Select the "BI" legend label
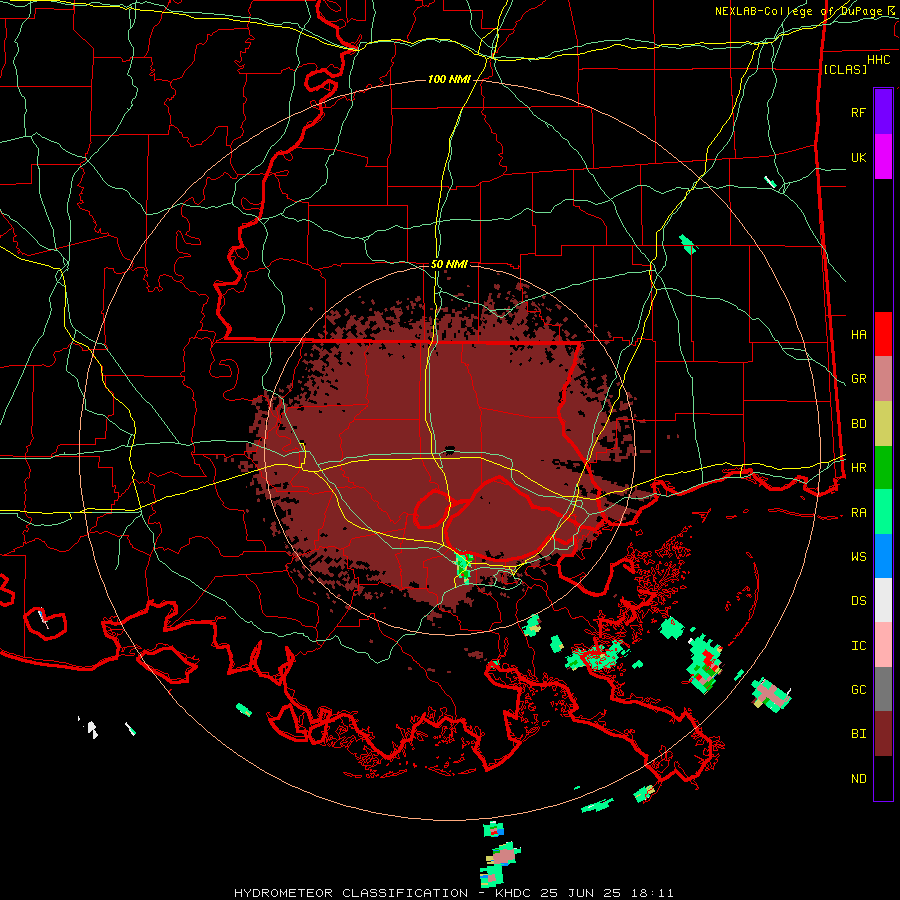The width and height of the screenshot is (900, 900). point(858,734)
